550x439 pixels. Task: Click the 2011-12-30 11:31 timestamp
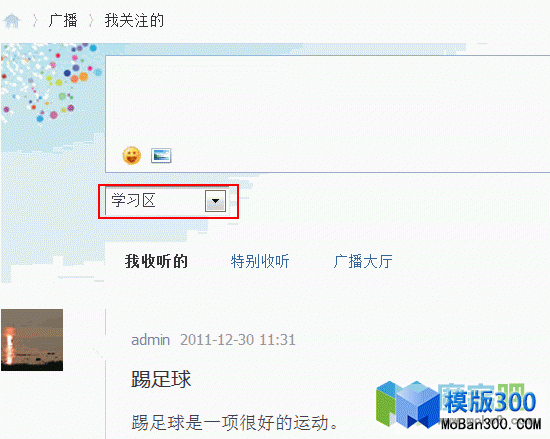237,340
